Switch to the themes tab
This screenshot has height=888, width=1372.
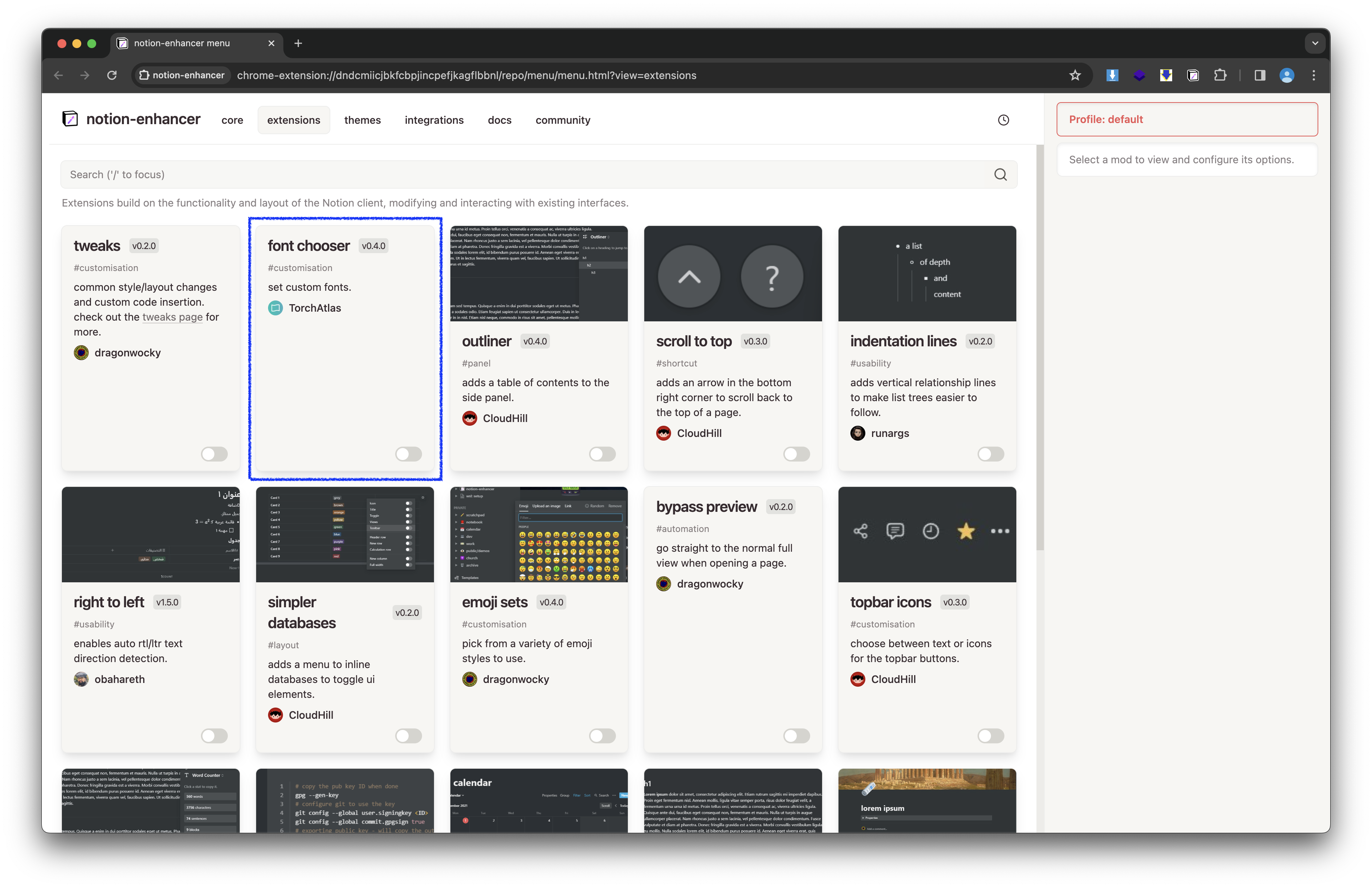point(362,120)
